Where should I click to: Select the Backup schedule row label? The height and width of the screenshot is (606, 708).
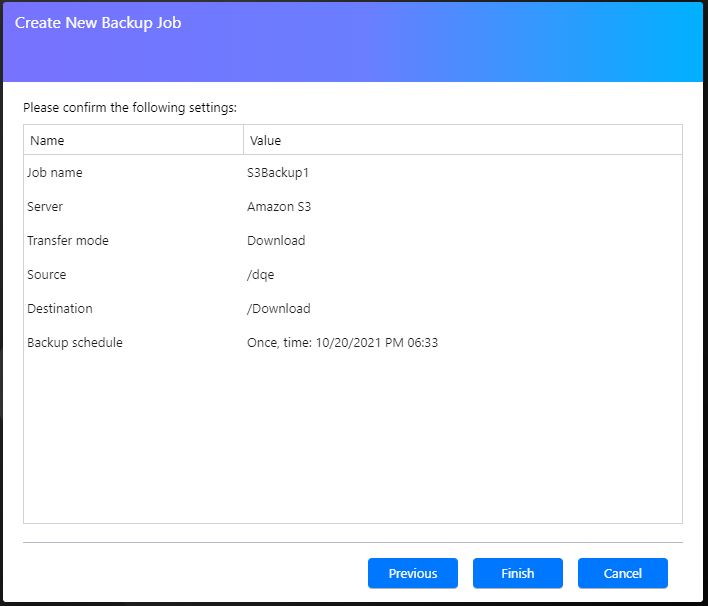[75, 343]
